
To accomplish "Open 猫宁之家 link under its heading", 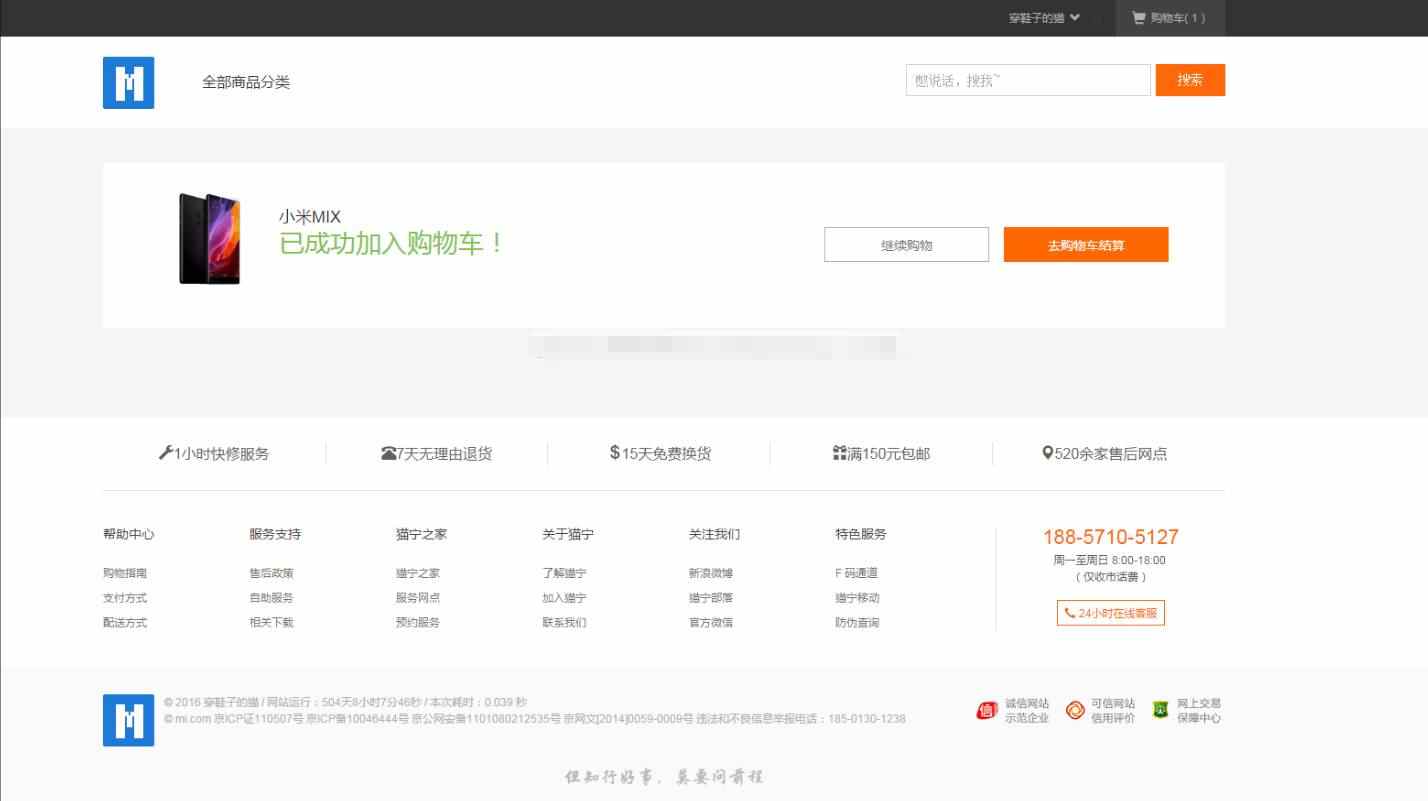I will tap(418, 573).
